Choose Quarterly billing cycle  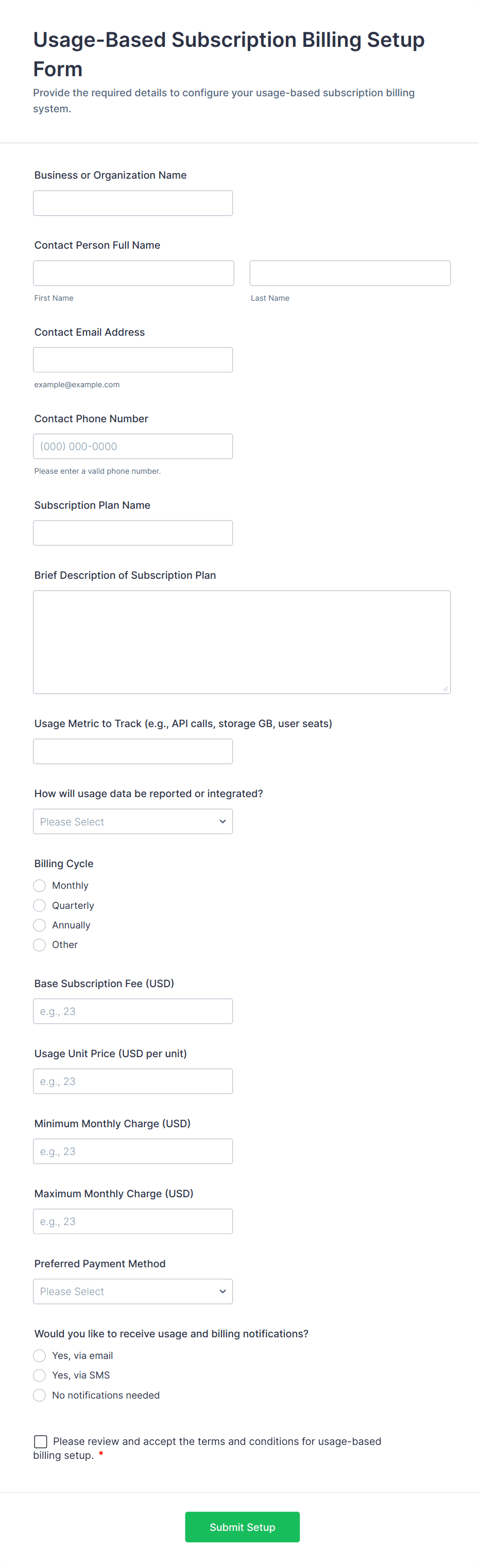(40, 905)
